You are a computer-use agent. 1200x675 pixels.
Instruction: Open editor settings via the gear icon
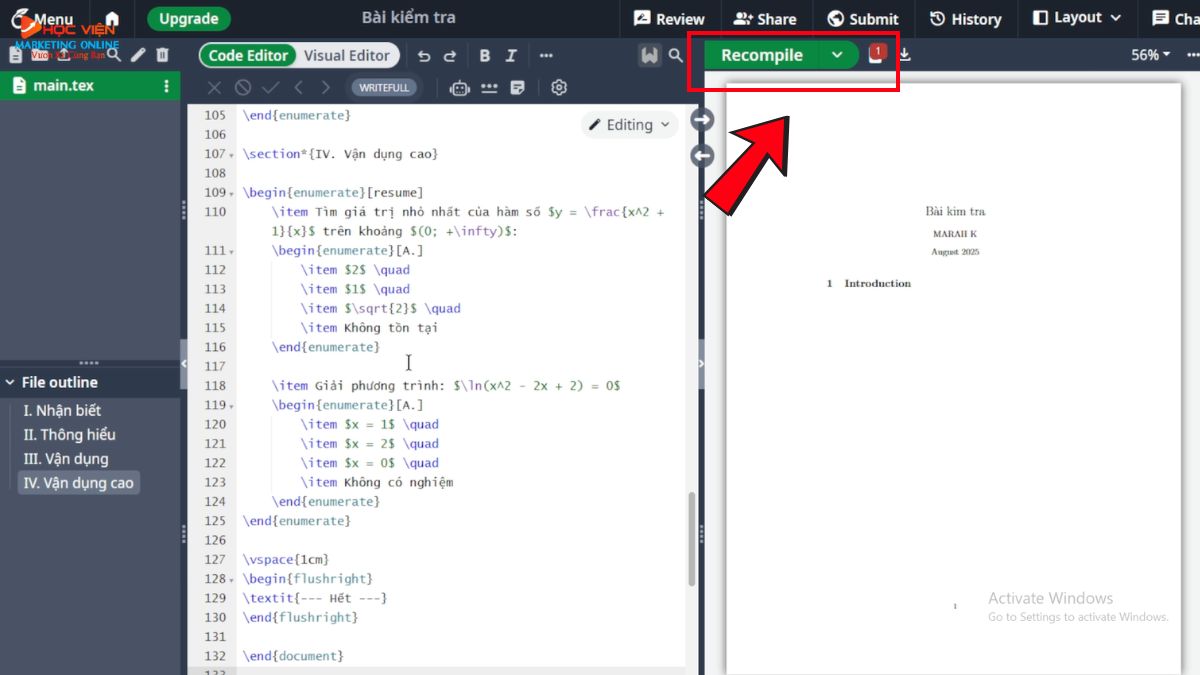559,88
